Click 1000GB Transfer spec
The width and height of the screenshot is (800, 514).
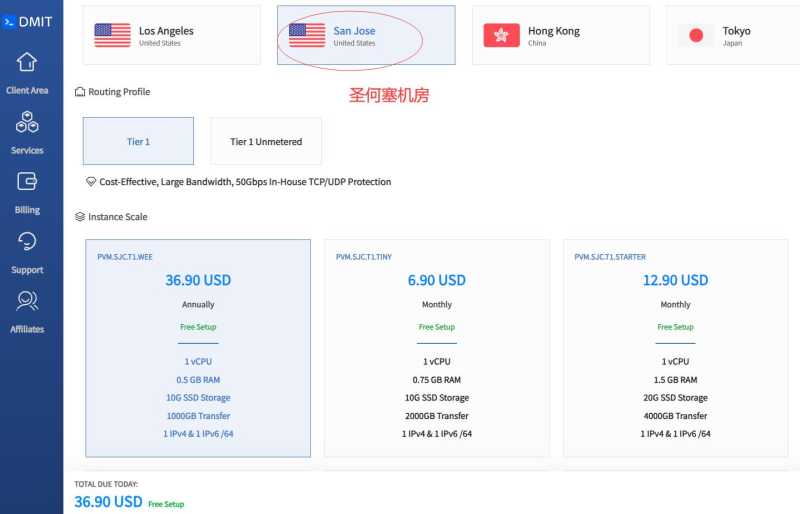click(198, 416)
